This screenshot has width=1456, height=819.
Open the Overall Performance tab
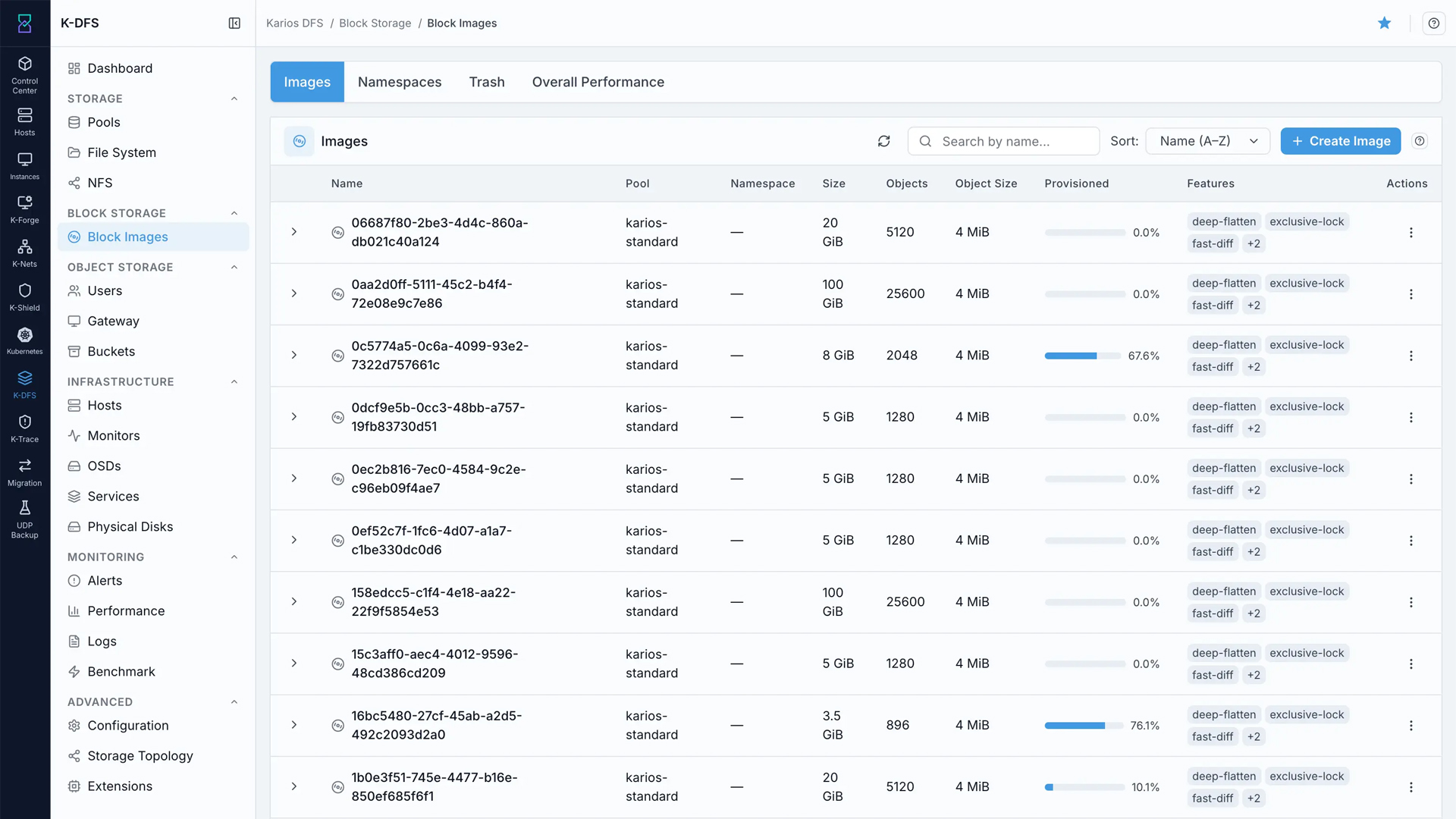pyautogui.click(x=598, y=82)
